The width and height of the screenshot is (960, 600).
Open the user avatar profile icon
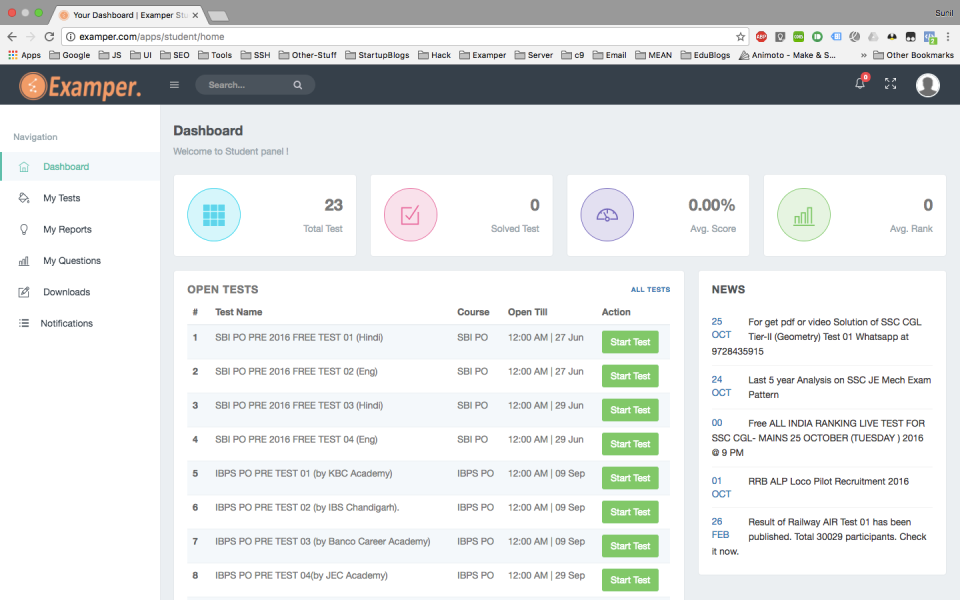tap(927, 85)
